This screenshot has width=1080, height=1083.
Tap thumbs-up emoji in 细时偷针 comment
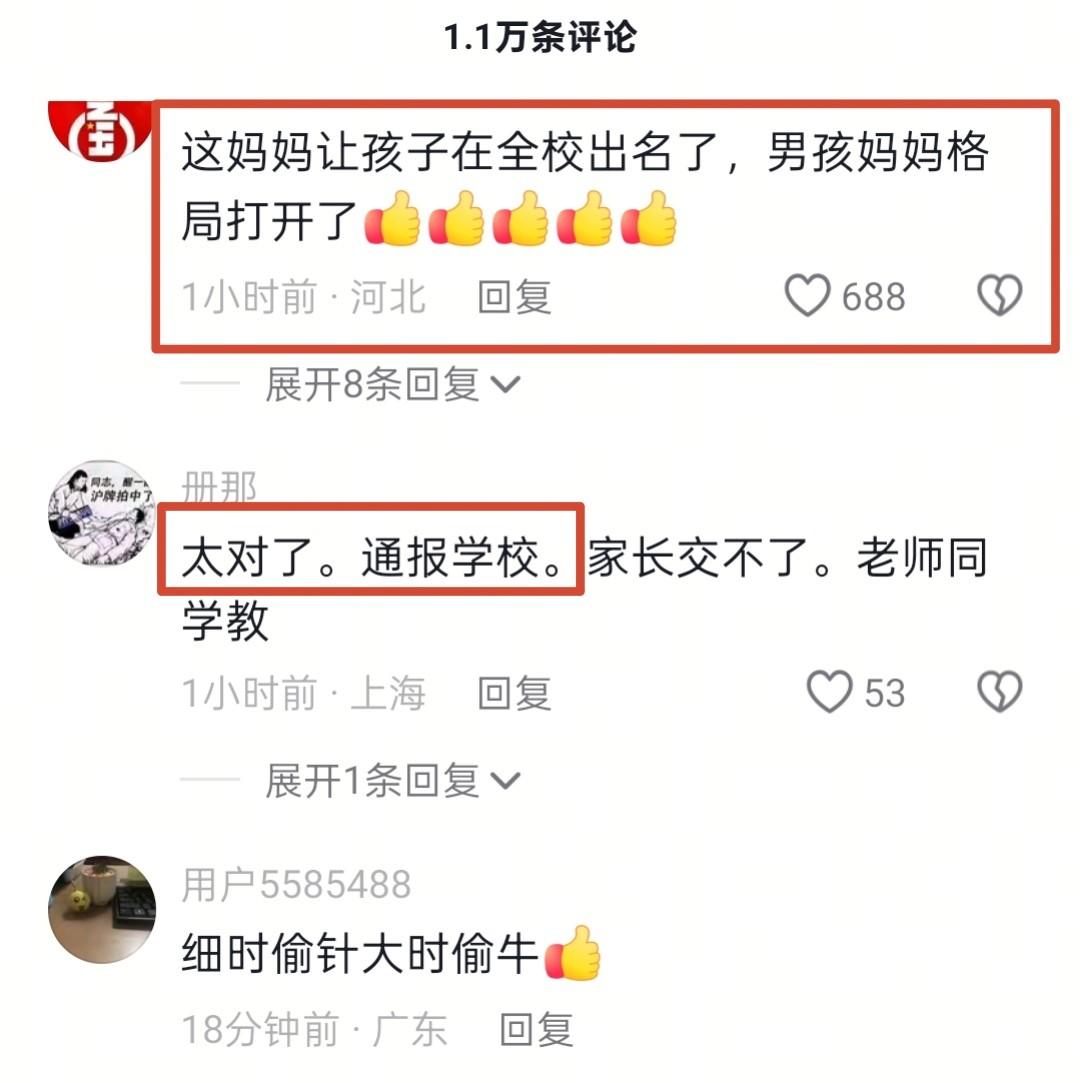coord(572,953)
